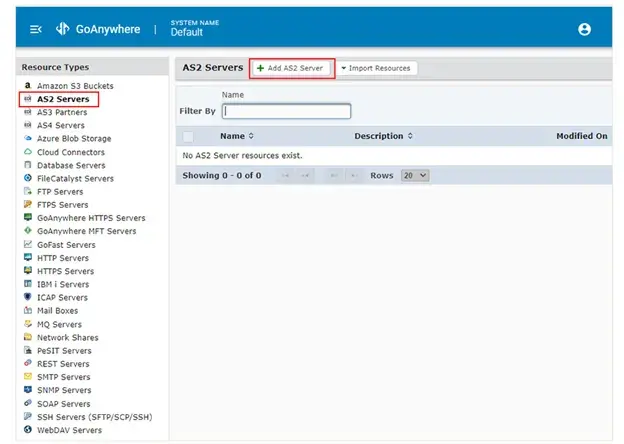
Task: Collapse the sidebar with the hamburger menu icon
Action: 36,29
